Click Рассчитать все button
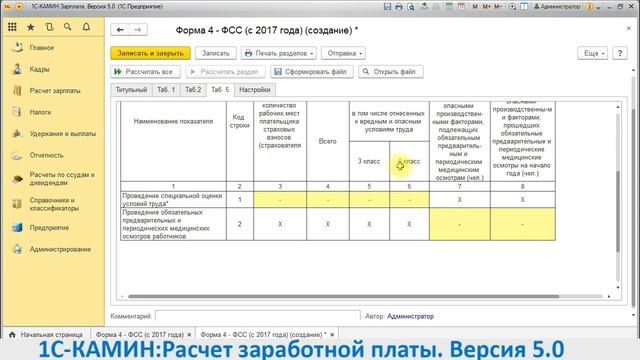The height and width of the screenshot is (360, 640). tap(145, 71)
